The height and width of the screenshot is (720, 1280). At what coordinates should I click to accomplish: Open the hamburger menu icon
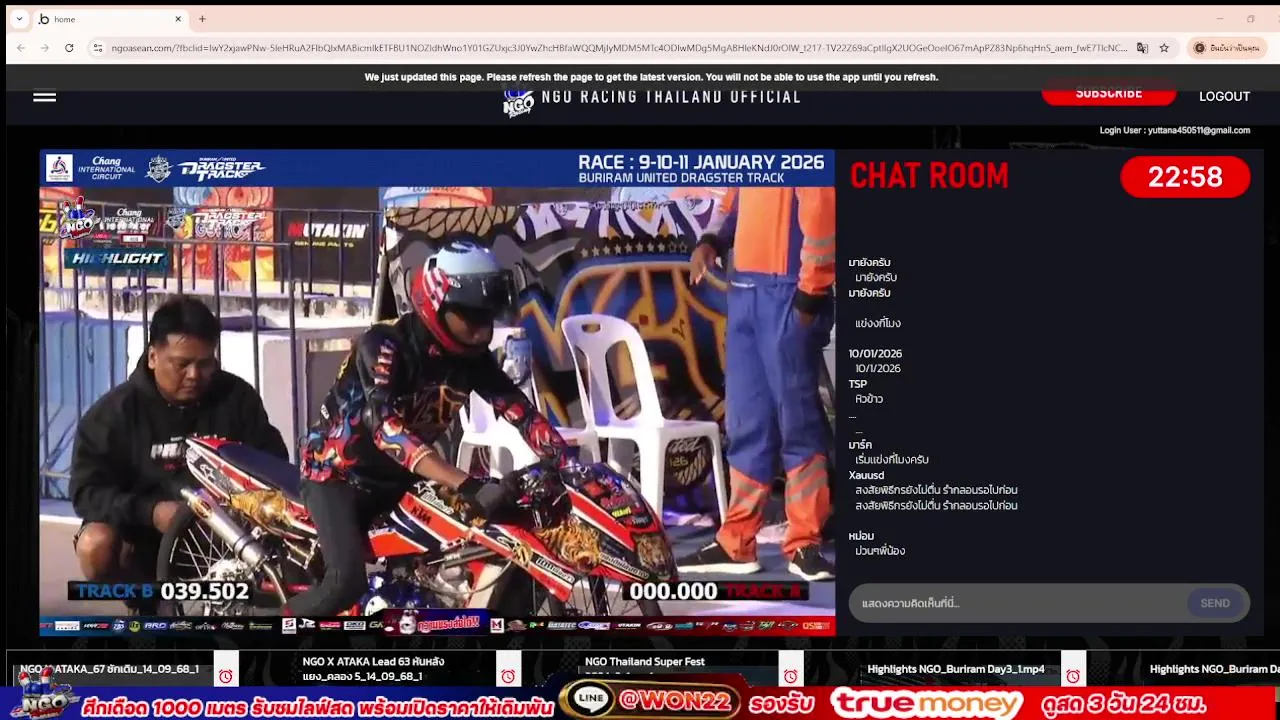44,97
